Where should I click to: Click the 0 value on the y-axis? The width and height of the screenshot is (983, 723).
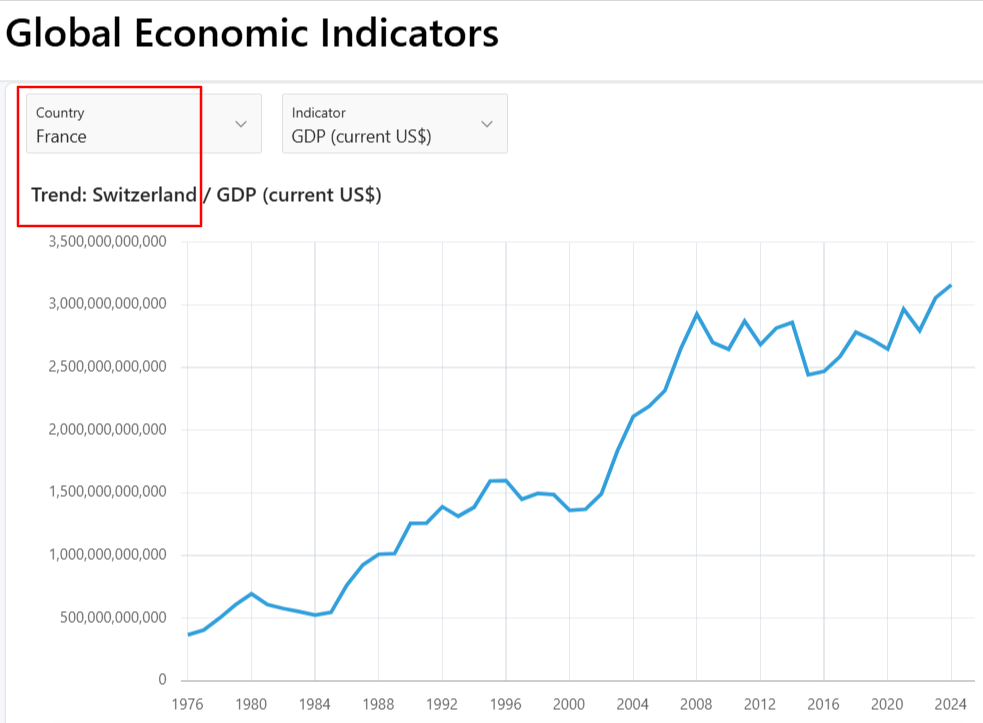[x=164, y=679]
